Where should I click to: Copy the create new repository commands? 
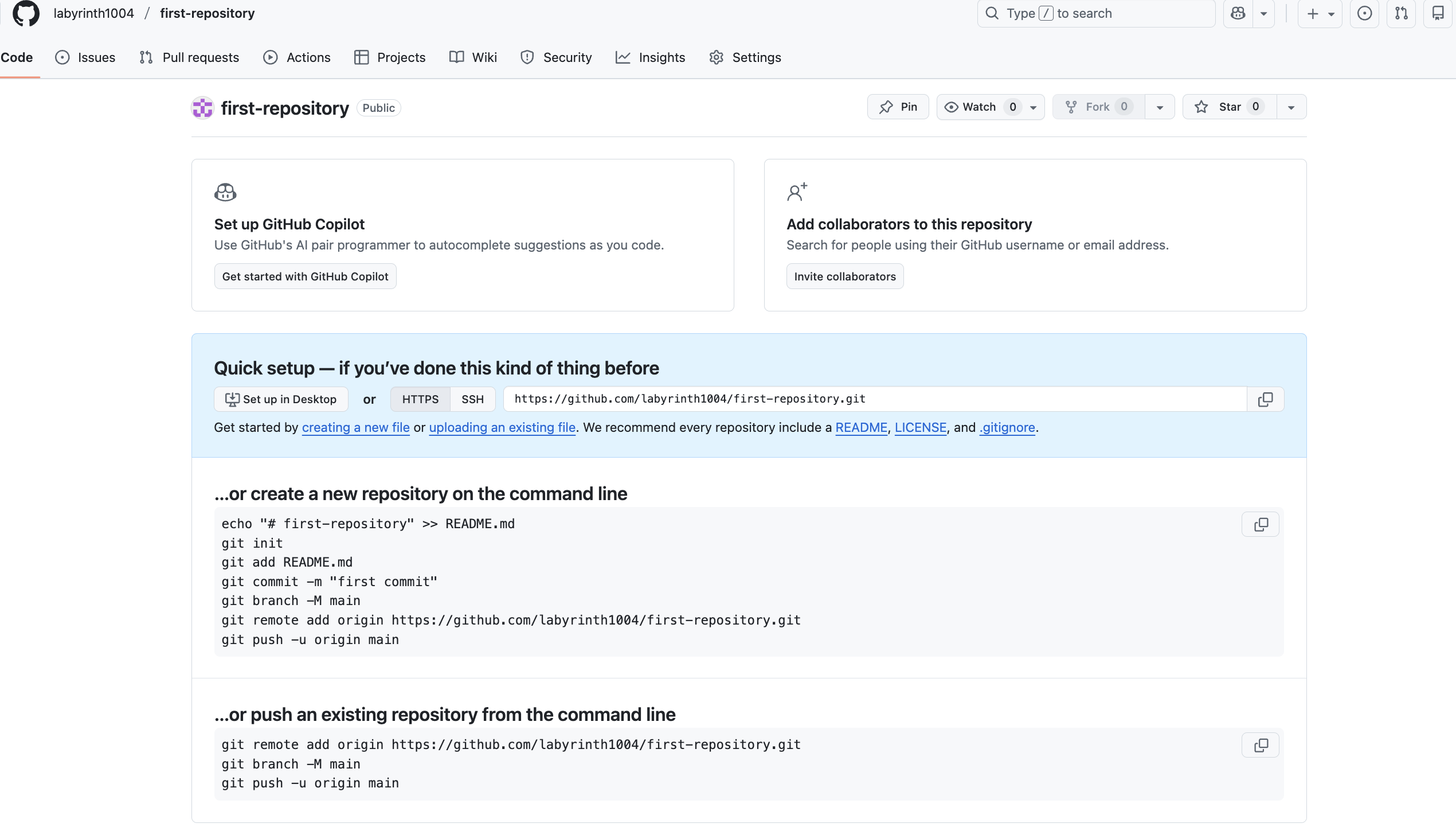(1261, 524)
